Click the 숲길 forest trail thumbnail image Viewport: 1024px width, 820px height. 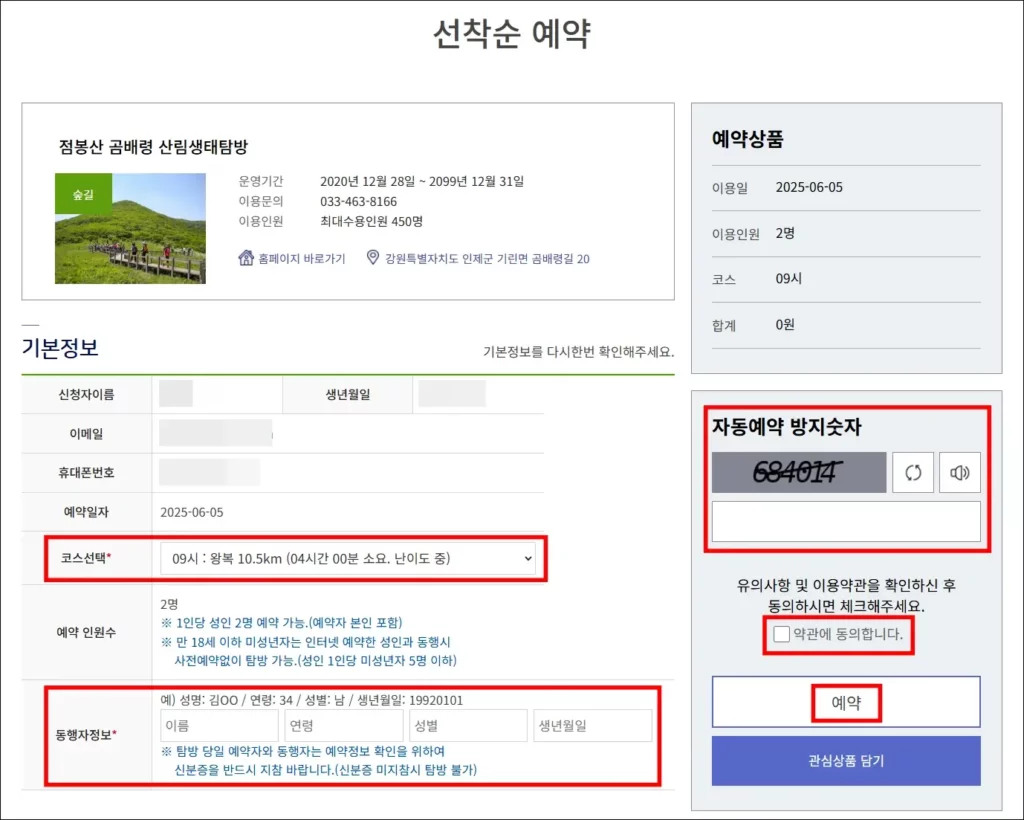point(130,229)
